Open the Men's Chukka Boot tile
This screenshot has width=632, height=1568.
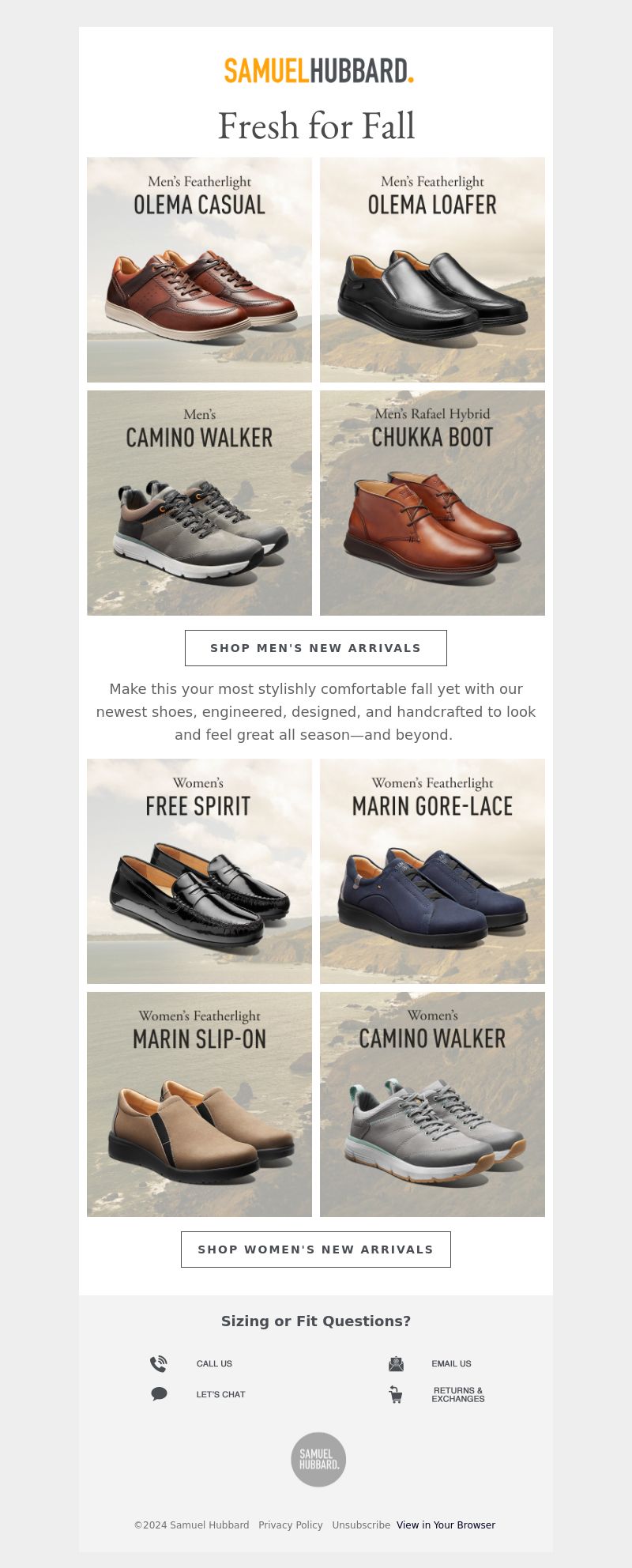[432, 503]
